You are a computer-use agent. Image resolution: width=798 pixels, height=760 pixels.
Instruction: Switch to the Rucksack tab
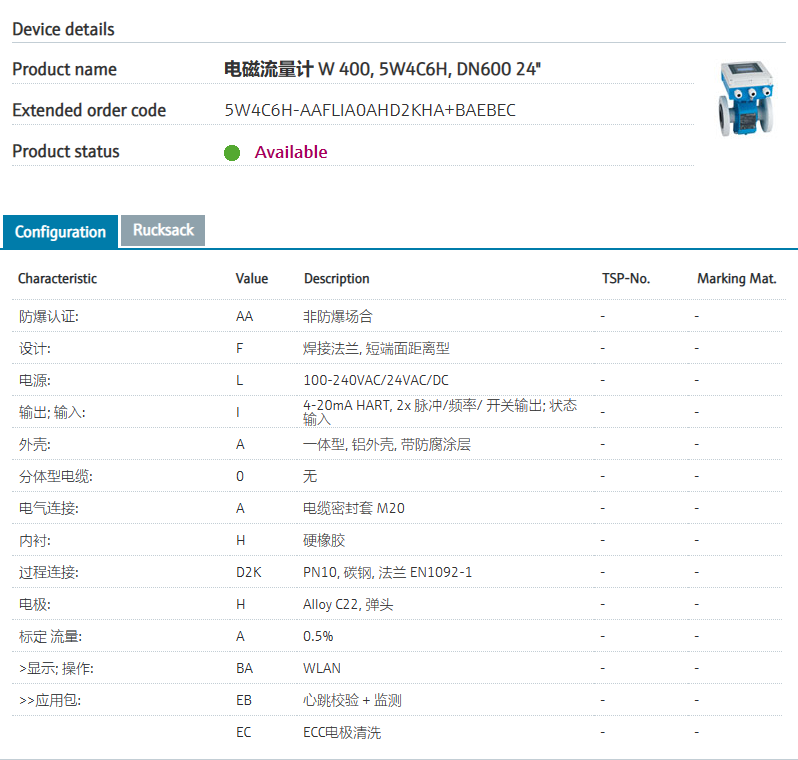pos(163,230)
